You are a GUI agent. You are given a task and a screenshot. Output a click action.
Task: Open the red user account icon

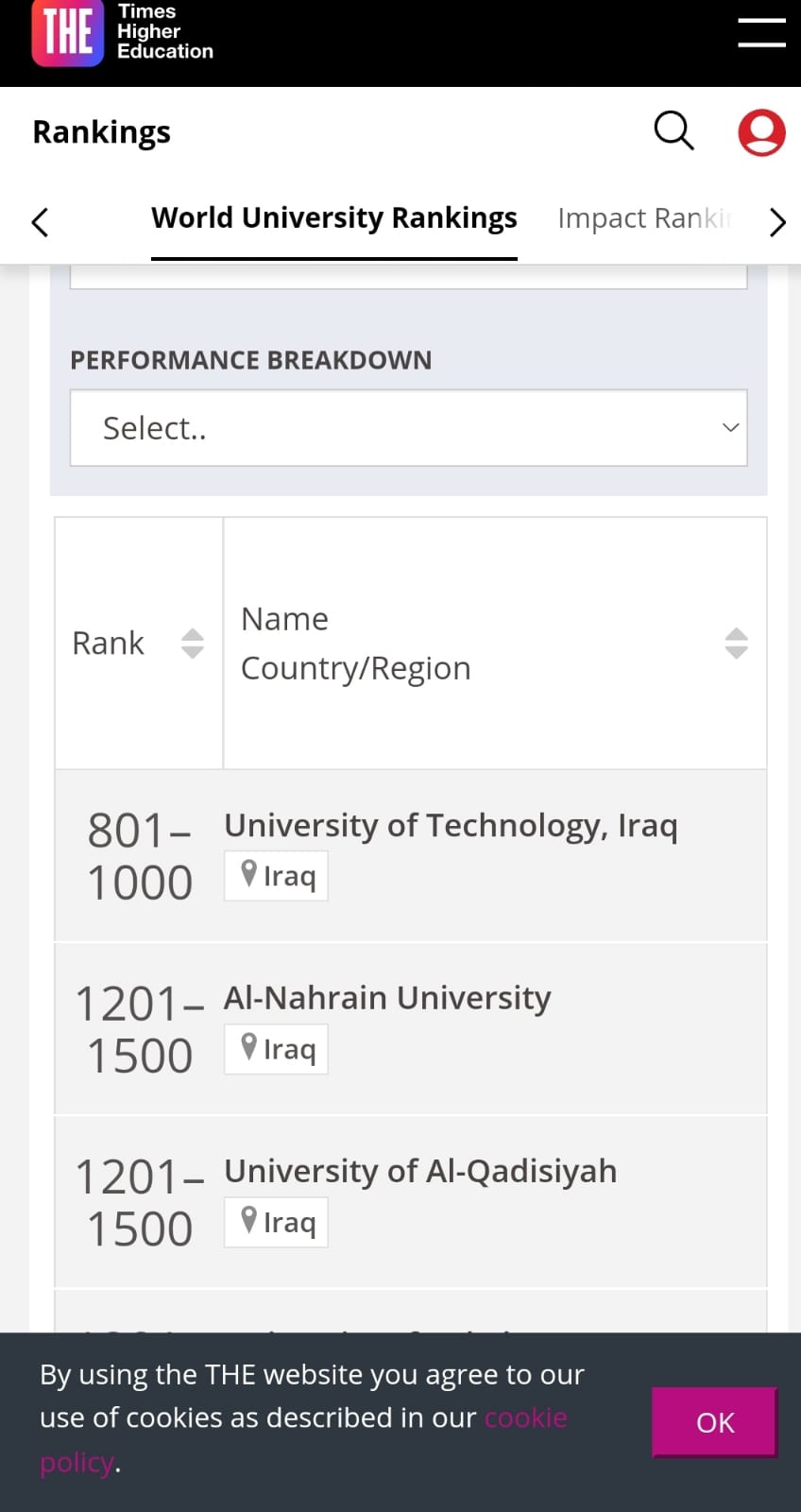(x=761, y=131)
